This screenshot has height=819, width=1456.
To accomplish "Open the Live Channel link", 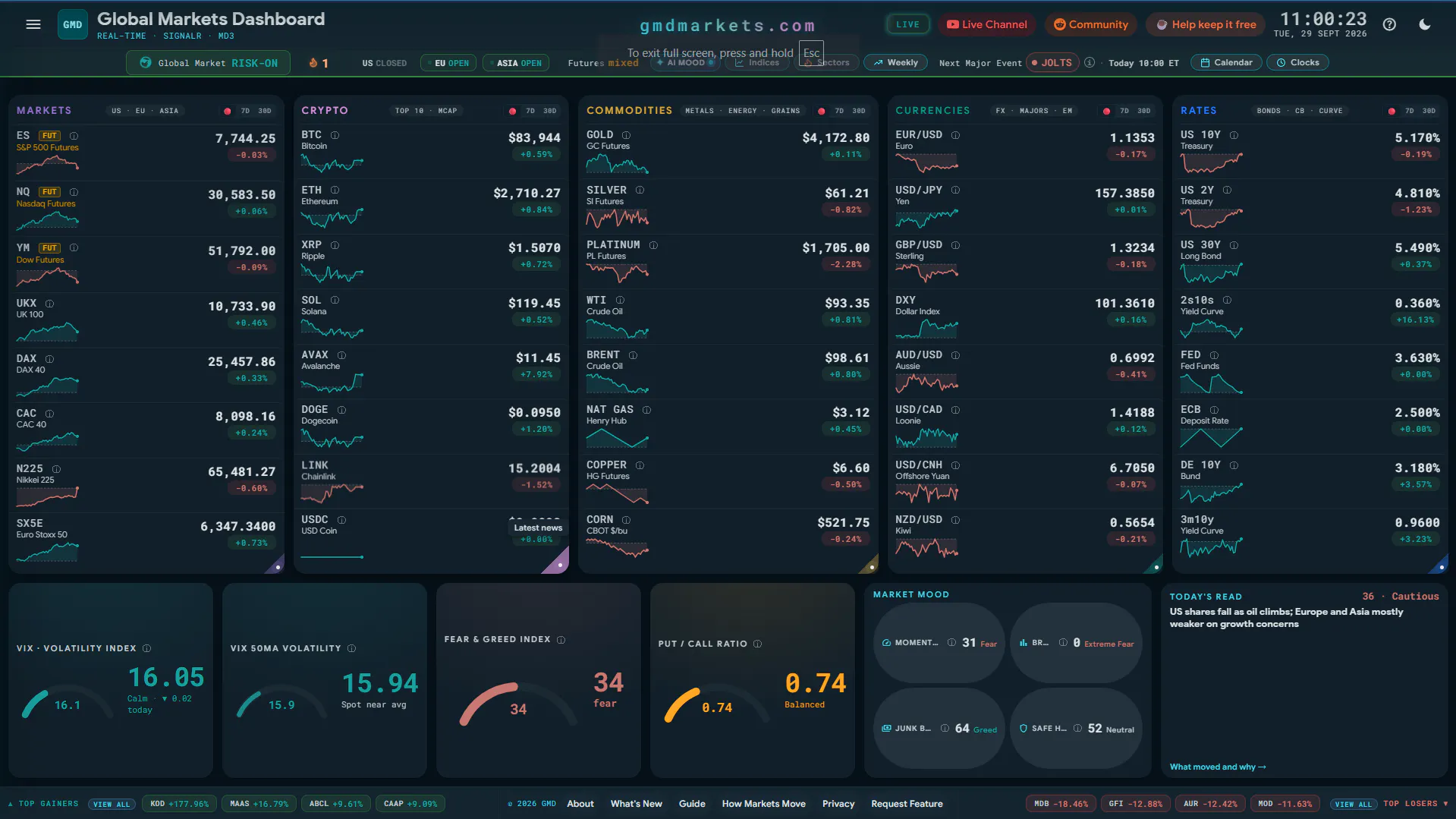I will tap(987, 24).
